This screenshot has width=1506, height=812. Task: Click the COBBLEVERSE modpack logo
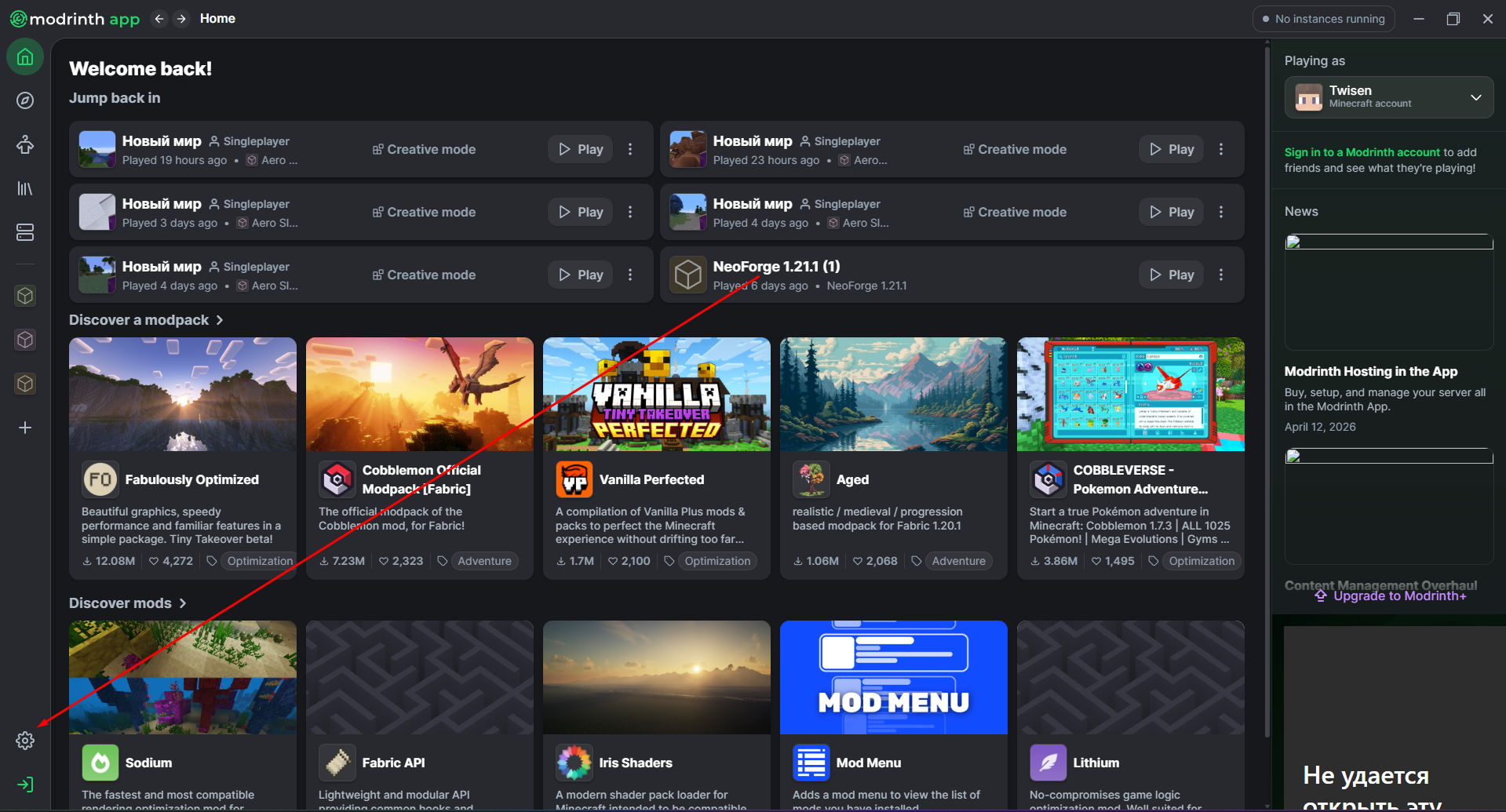pyautogui.click(x=1048, y=479)
